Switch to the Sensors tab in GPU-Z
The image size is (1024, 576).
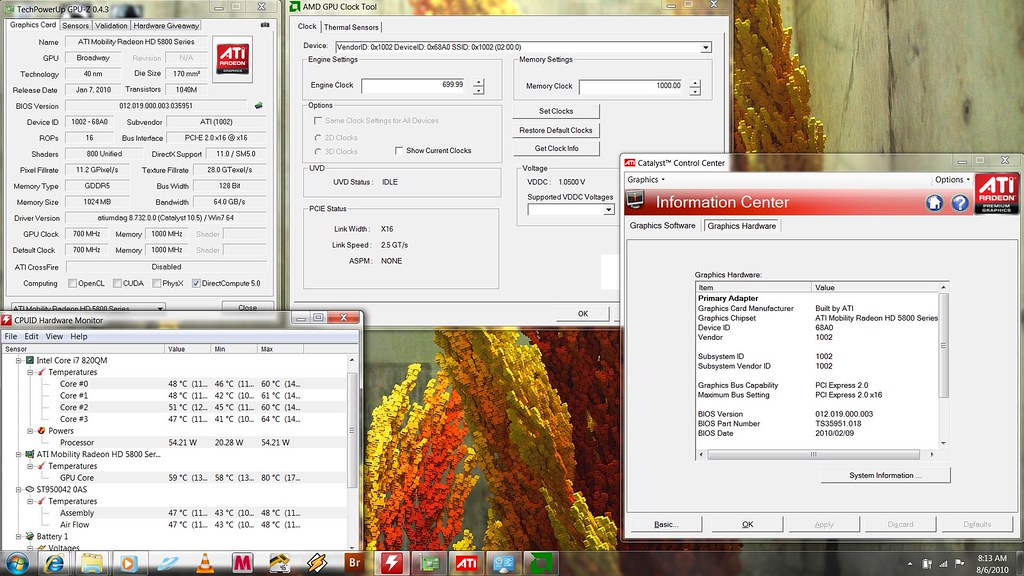pos(76,25)
